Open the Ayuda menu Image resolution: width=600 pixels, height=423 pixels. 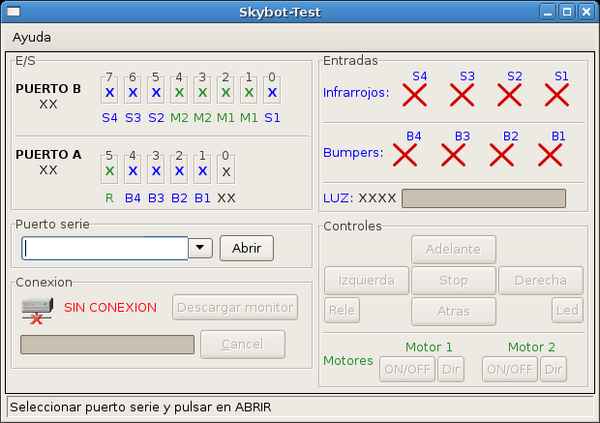tap(31, 37)
